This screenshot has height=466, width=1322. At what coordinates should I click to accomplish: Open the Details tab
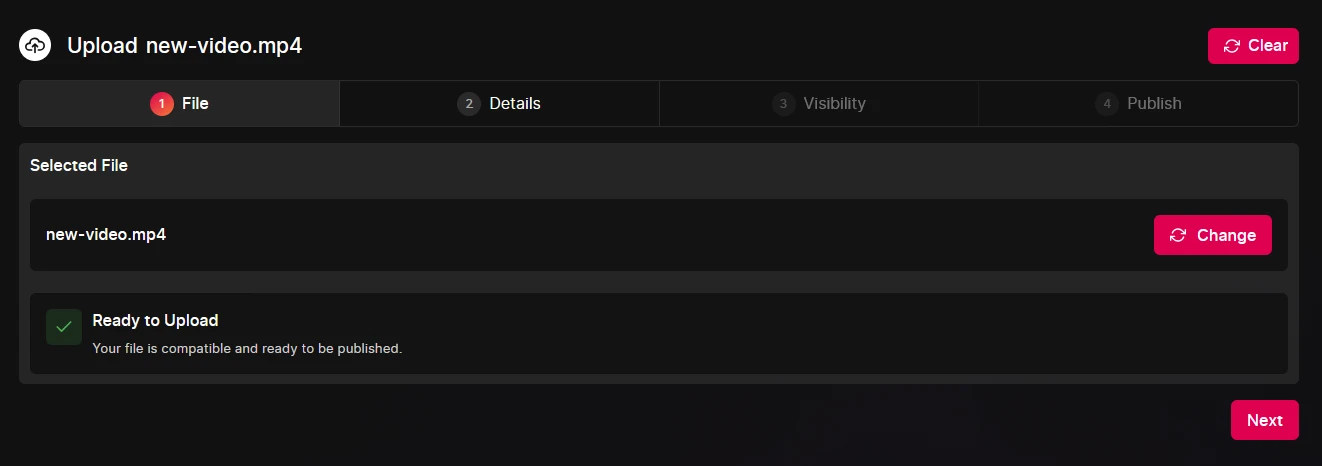coord(515,103)
